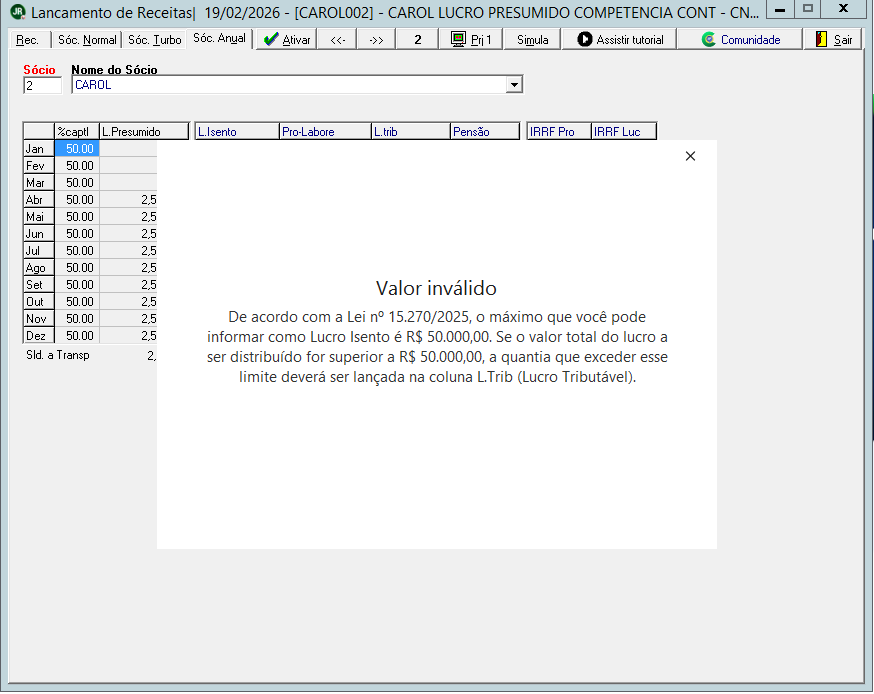Image resolution: width=874 pixels, height=694 pixels.
Task: Expand the Nome do Sócio dropdown
Action: coord(514,85)
